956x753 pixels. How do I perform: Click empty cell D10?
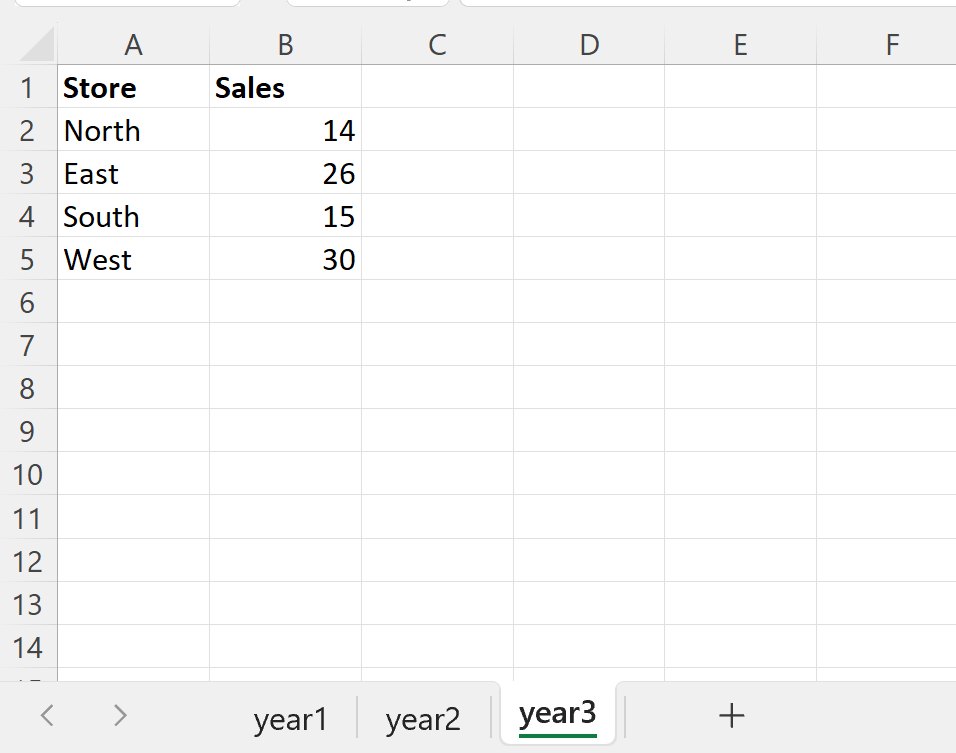click(589, 474)
